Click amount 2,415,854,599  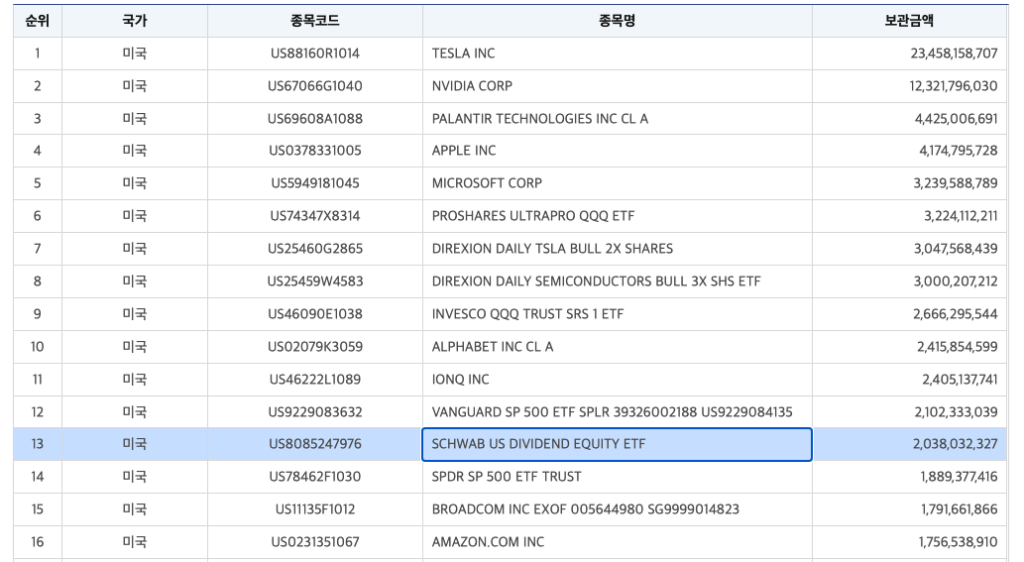coord(957,347)
